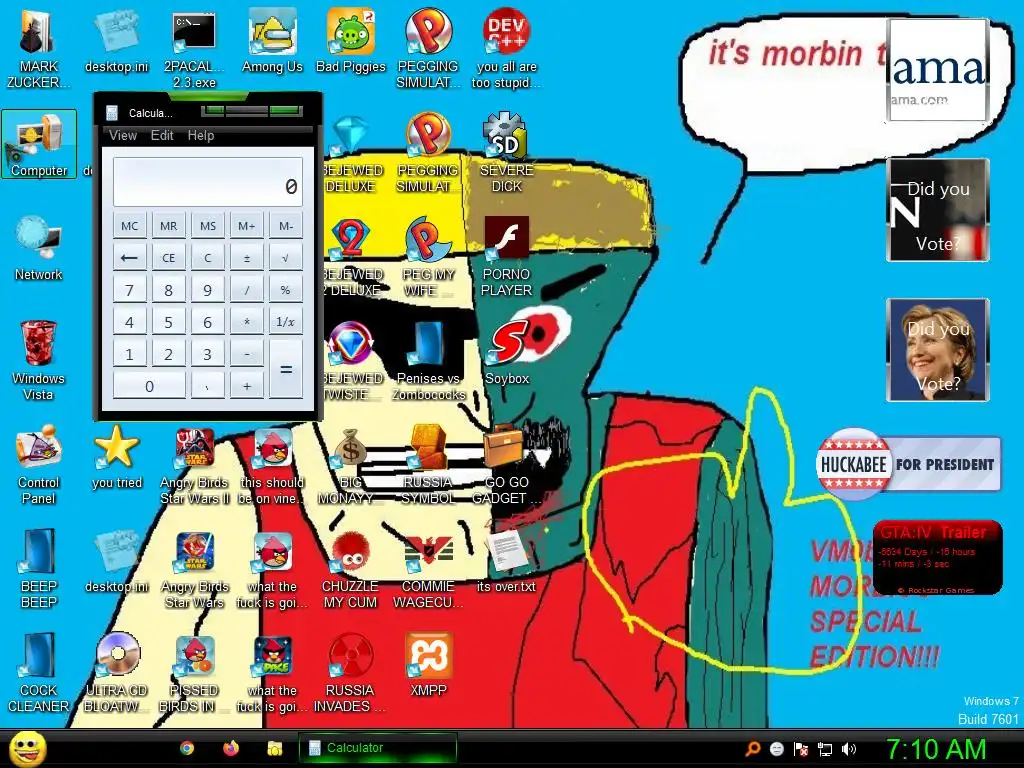This screenshot has height=768, width=1024.
Task: Open the Windows Vista recycle bin icon
Action: tap(38, 359)
